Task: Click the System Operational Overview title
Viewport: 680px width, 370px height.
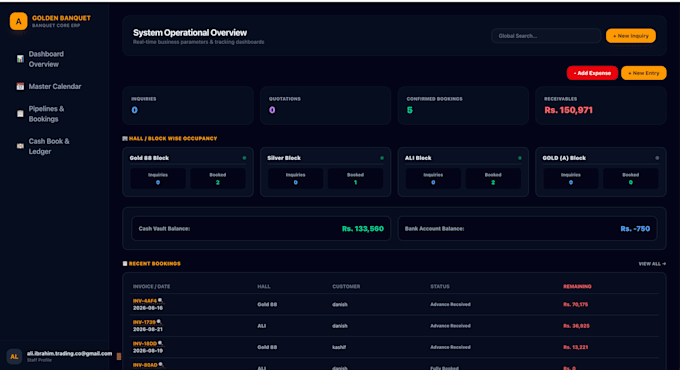Action: [x=190, y=33]
